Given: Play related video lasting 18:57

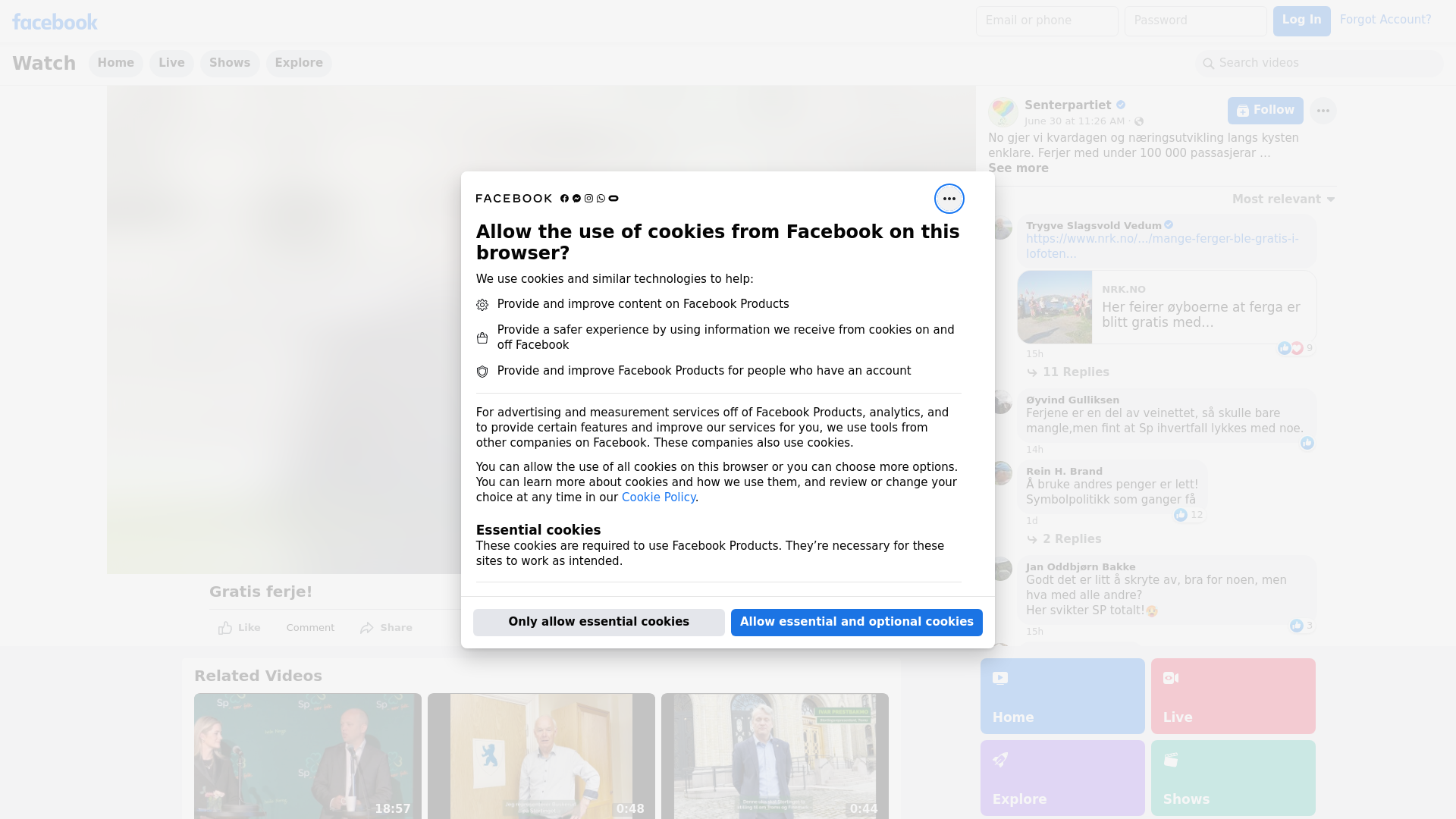Looking at the screenshot, I should click(307, 756).
